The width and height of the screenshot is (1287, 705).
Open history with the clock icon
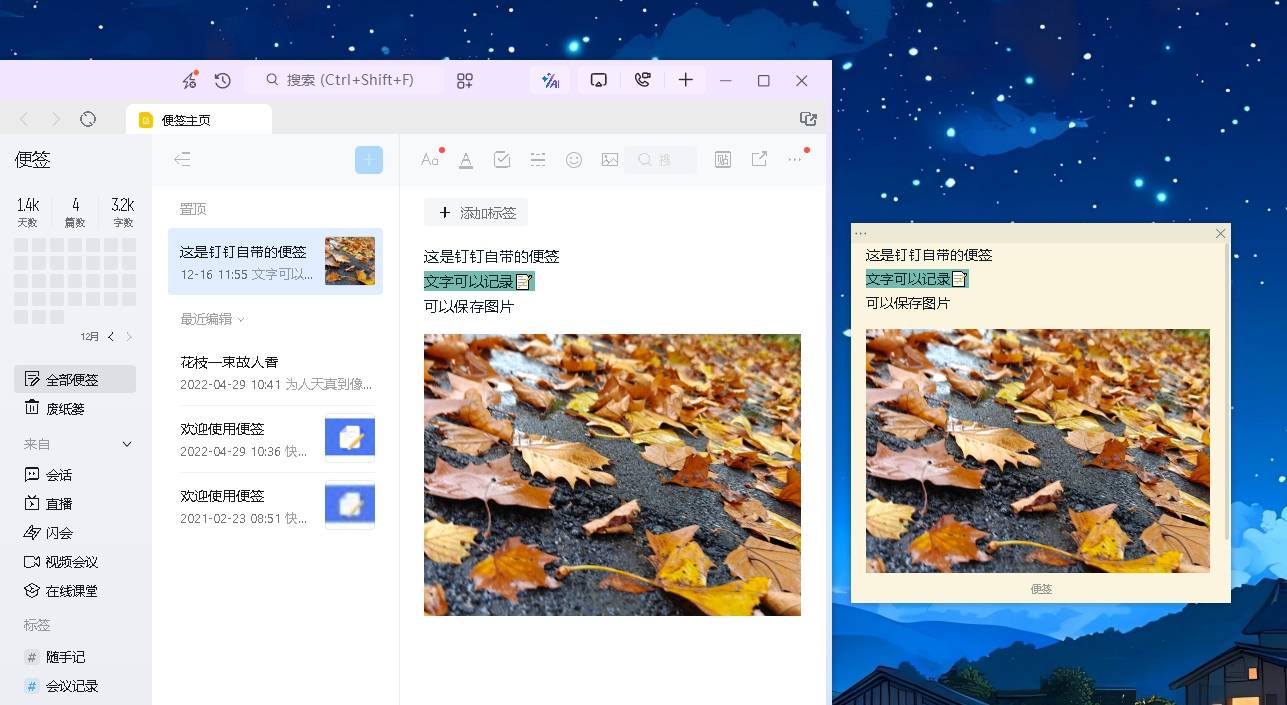click(222, 80)
